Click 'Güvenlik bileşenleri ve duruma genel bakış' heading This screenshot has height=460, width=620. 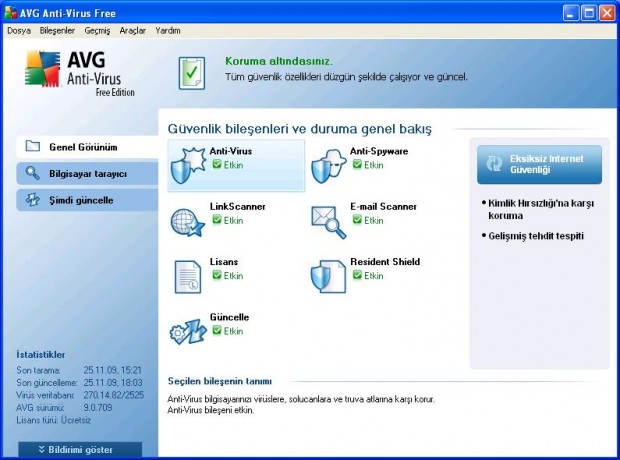(300, 129)
